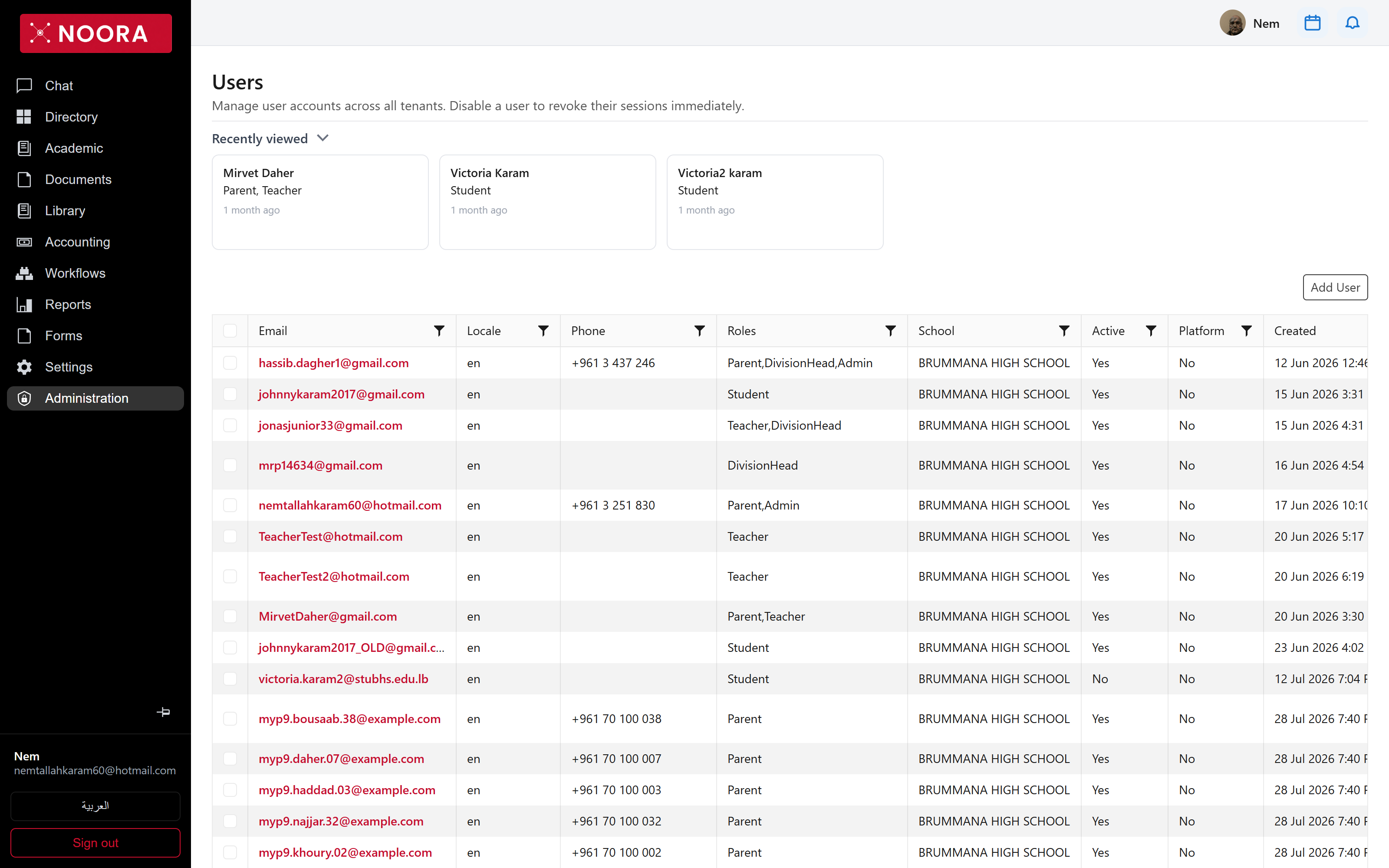
Task: Open the Victoria2 karam recently viewed card
Action: tap(775, 202)
